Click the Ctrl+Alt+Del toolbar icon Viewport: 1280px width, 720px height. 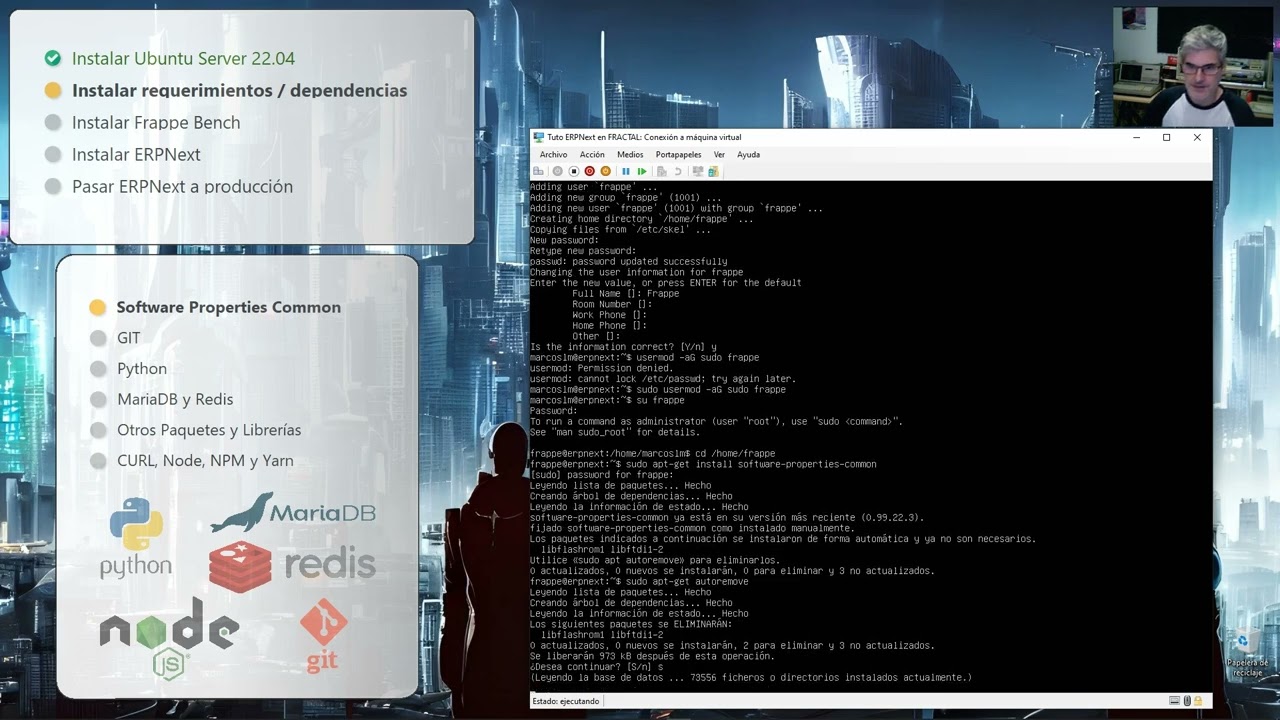(x=538, y=171)
